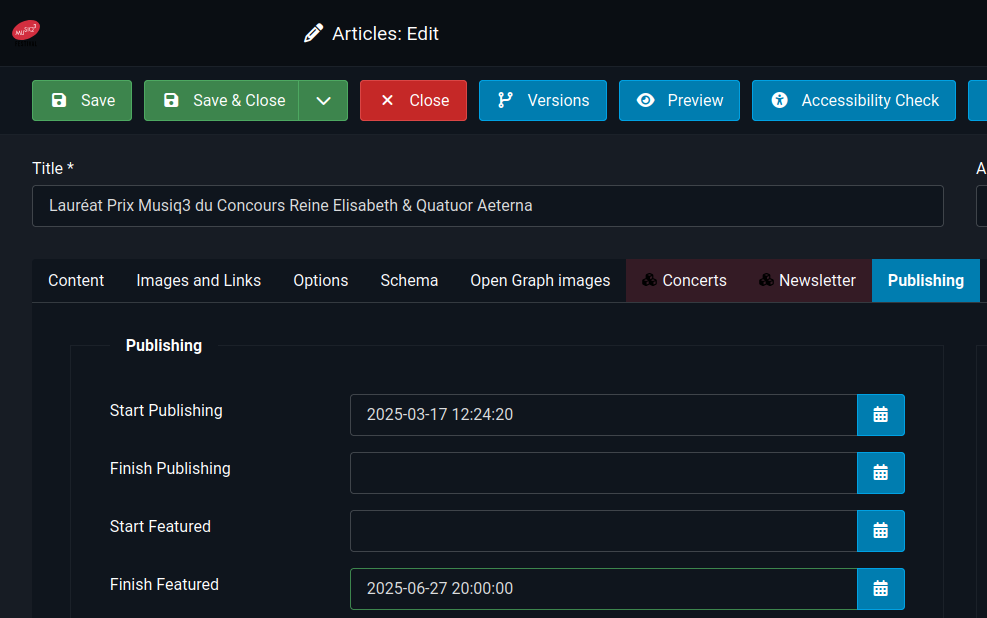
Task: Open the Finish Publishing calendar picker
Action: (881, 473)
